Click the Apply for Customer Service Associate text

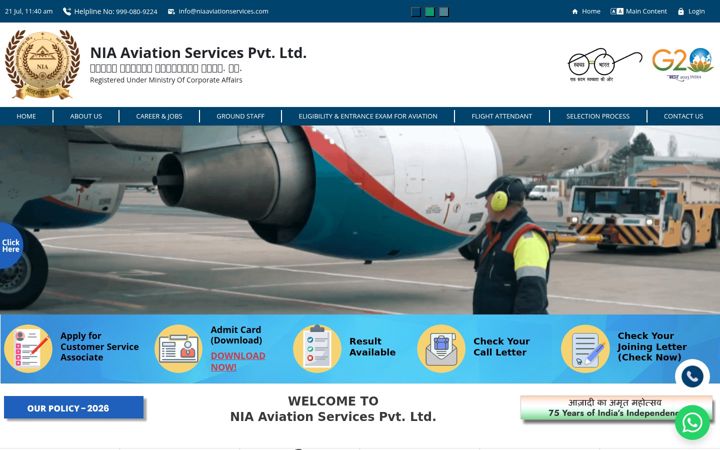point(100,347)
